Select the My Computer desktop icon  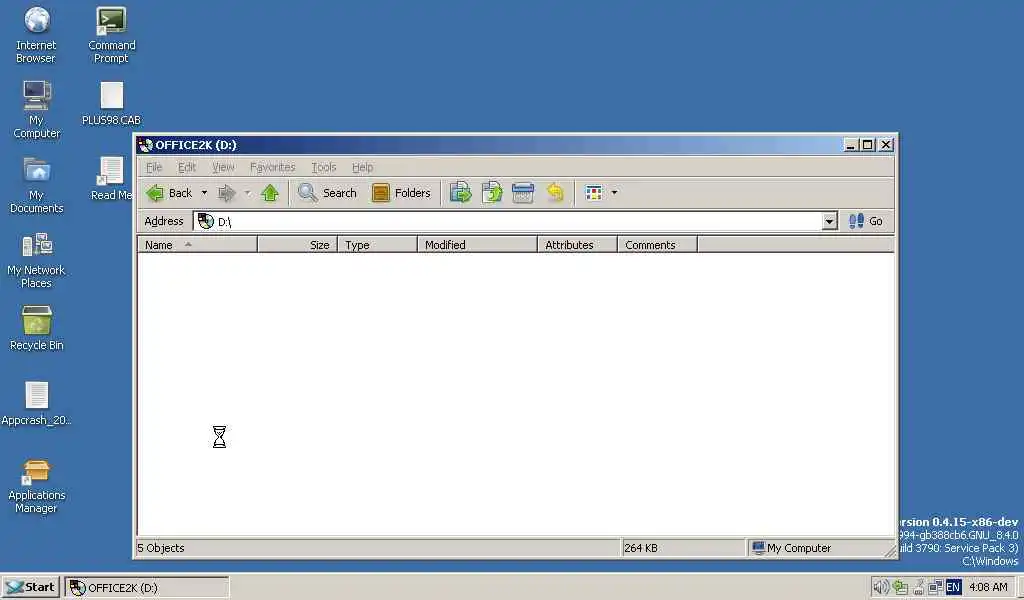(37, 110)
